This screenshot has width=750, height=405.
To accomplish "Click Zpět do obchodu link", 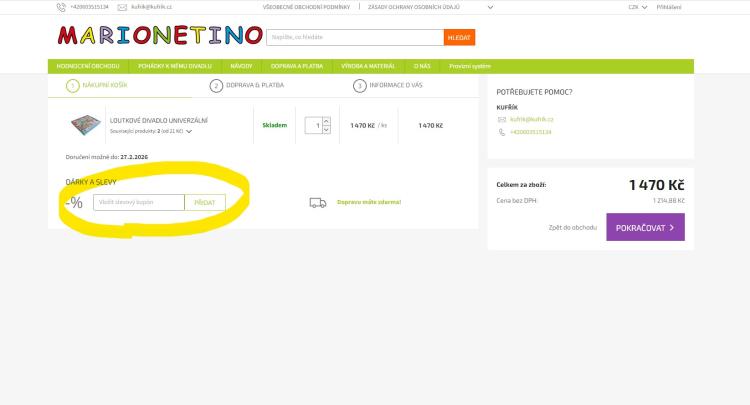I will 573,227.
